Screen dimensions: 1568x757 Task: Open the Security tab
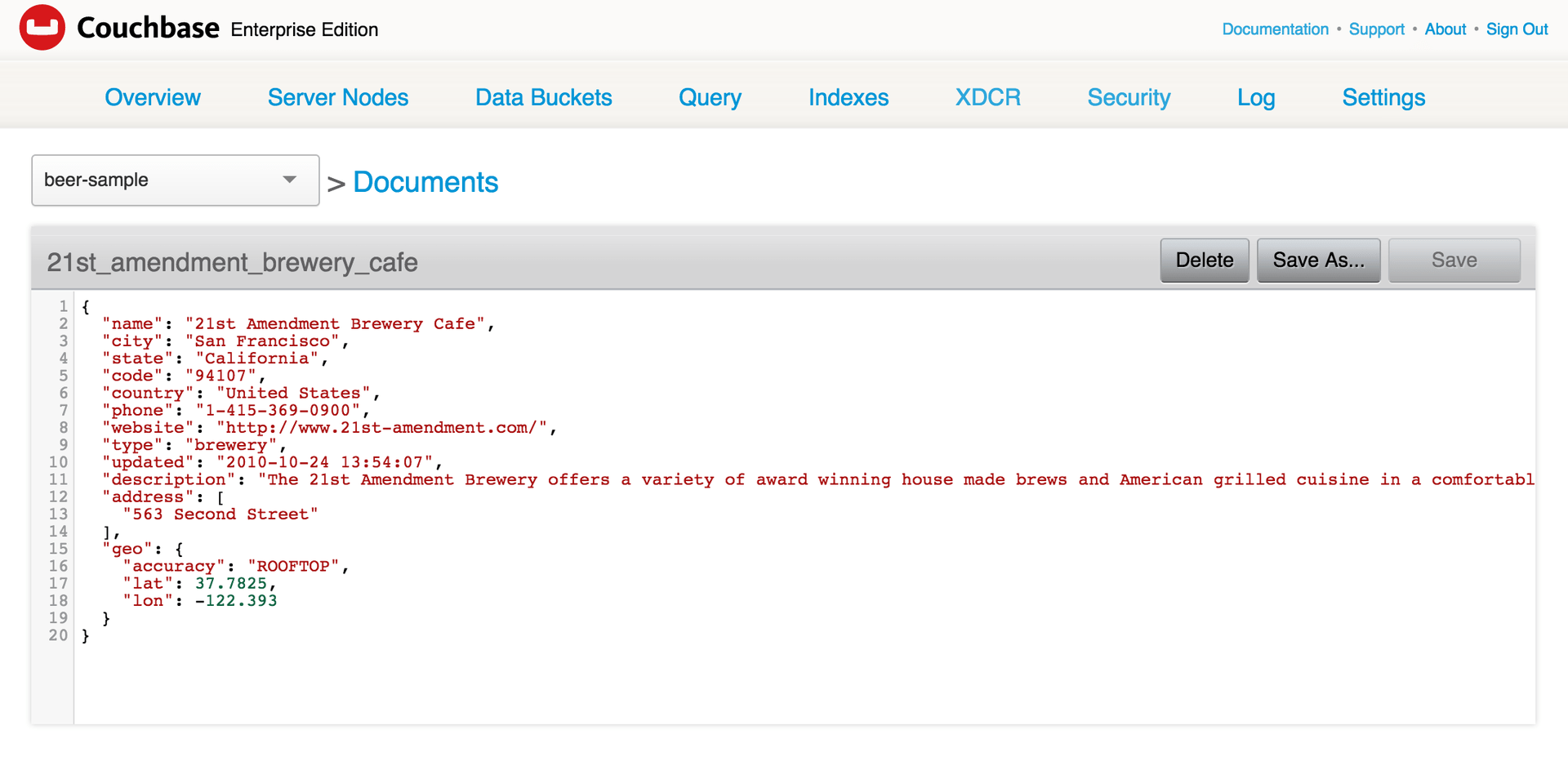tap(1129, 97)
